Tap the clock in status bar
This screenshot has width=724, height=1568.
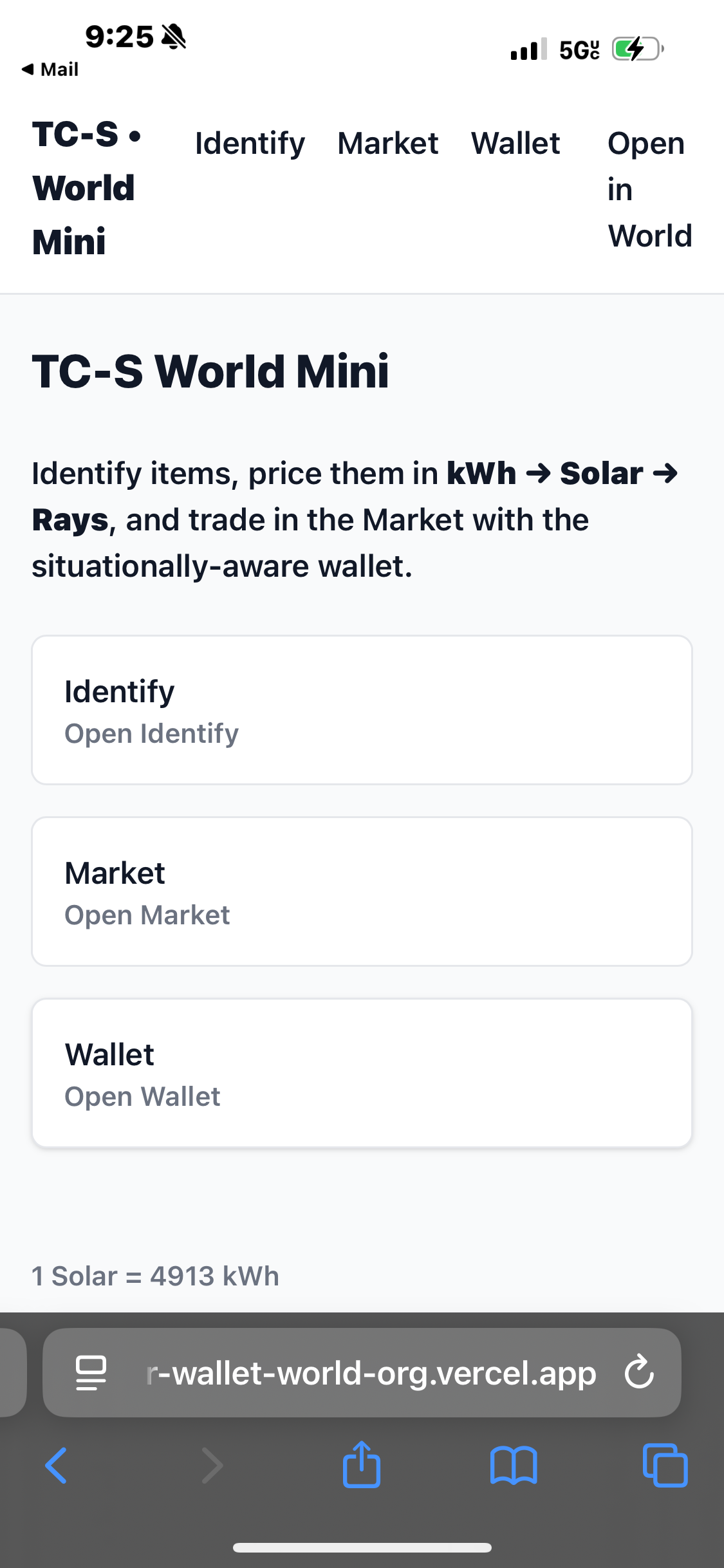(x=119, y=37)
